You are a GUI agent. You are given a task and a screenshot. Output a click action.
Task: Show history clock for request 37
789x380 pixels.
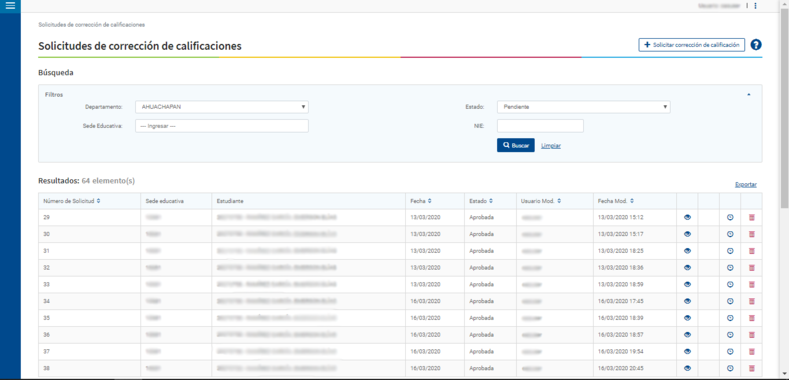730,351
